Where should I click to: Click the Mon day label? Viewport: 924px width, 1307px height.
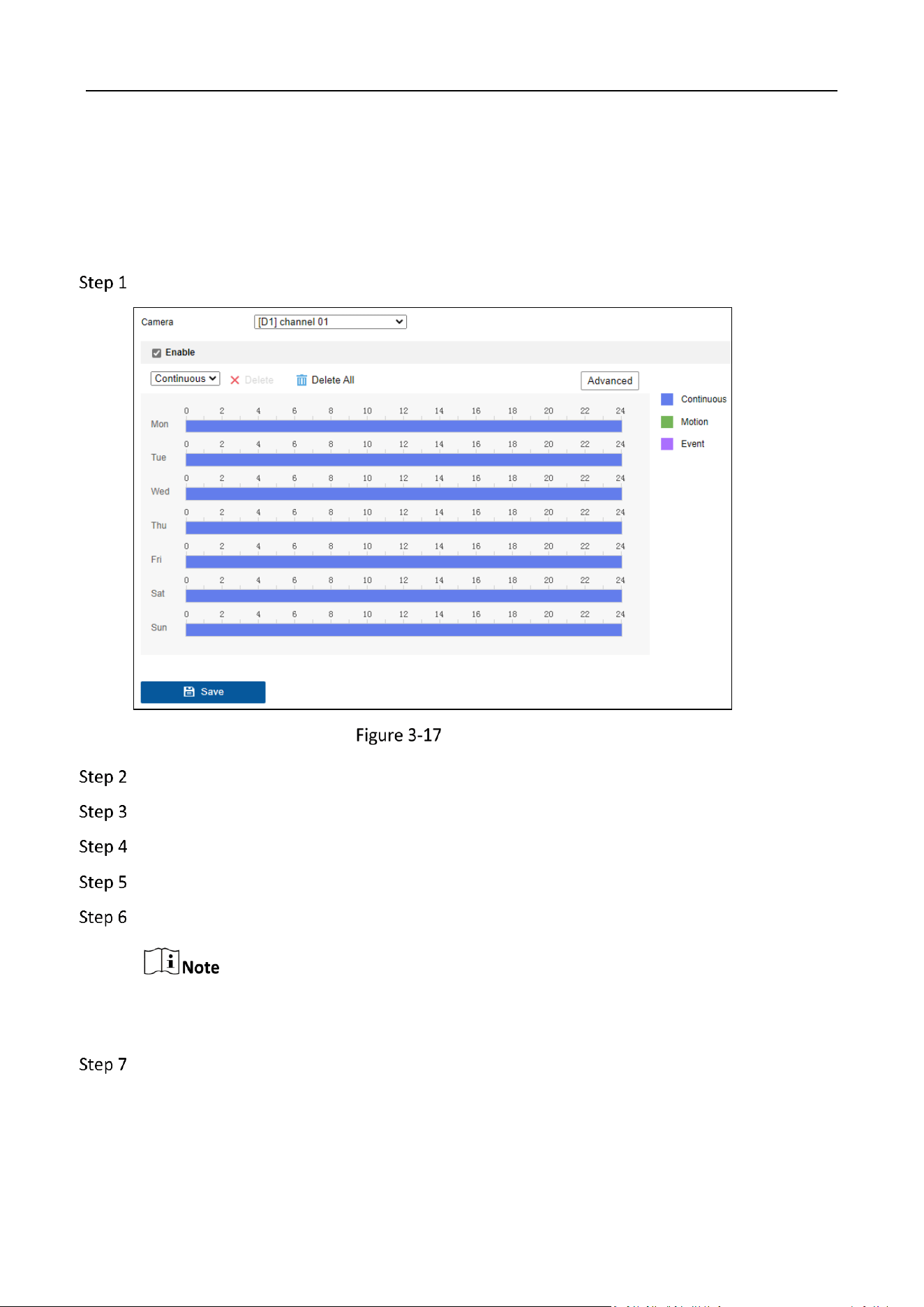tap(160, 424)
